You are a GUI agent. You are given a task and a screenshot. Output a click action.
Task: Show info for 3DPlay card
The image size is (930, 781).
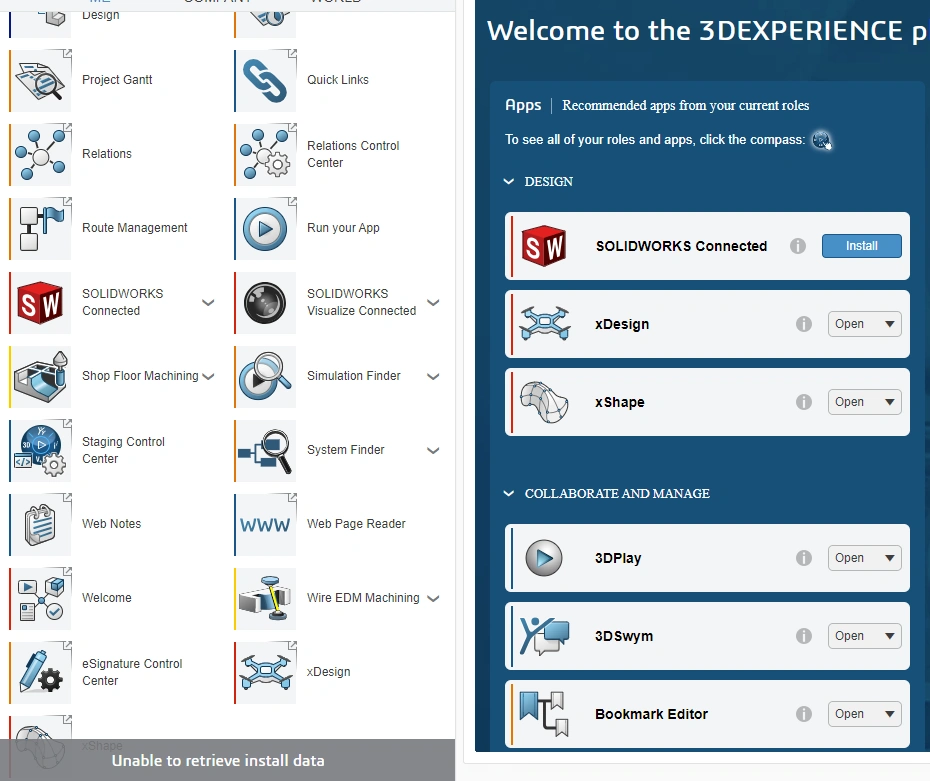click(804, 558)
